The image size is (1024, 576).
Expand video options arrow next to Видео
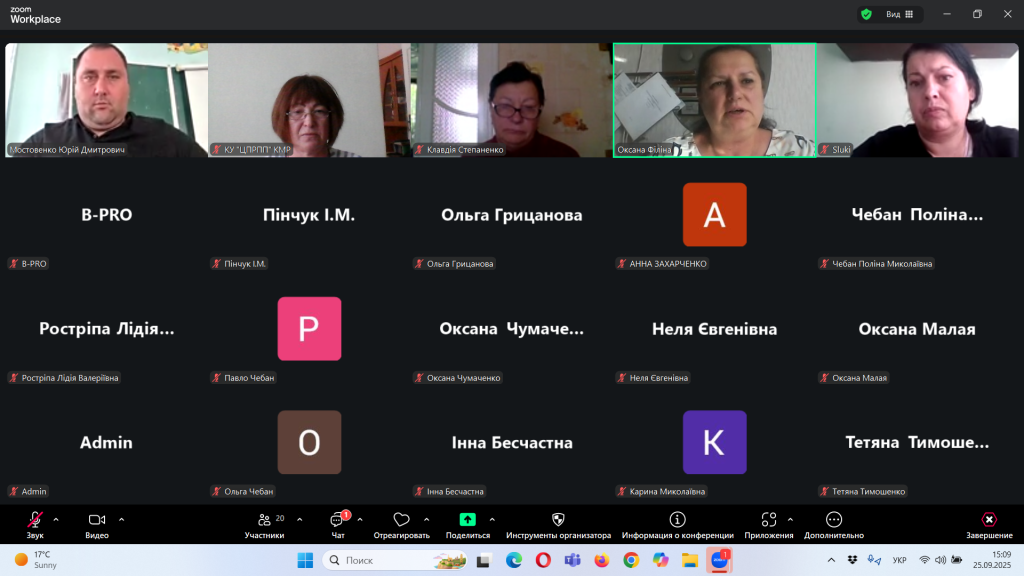click(122, 519)
